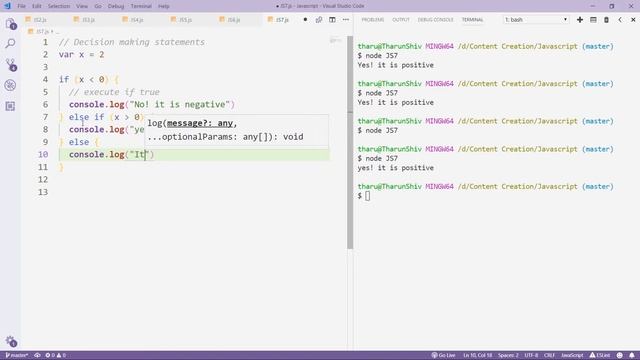
Task: Open the bash terminal selector dropdown
Action: [536, 20]
